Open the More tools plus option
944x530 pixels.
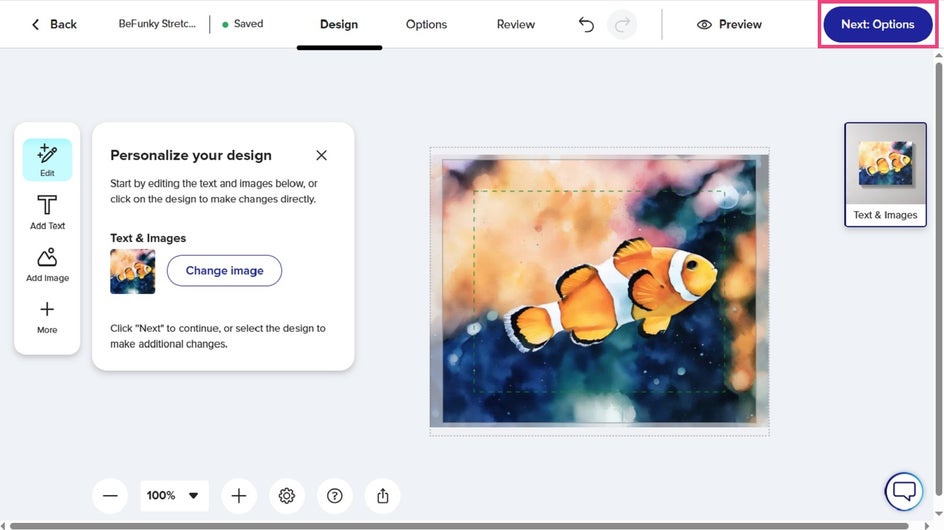tap(47, 317)
